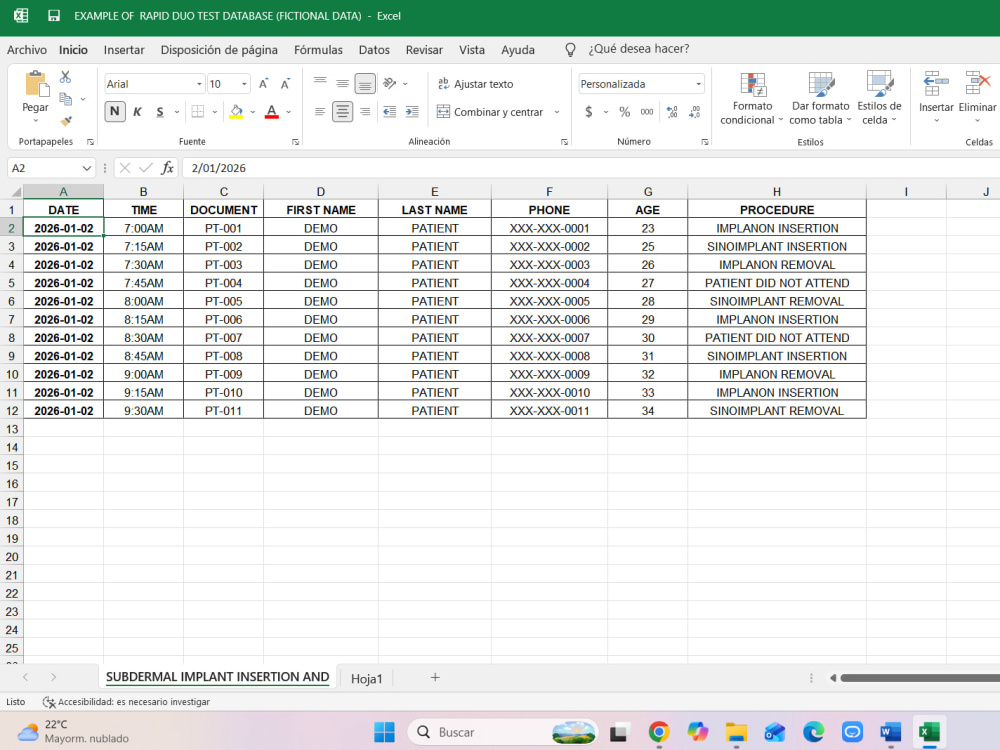Click the Save icon in title bar
The image size is (1000, 750).
pyautogui.click(x=54, y=16)
